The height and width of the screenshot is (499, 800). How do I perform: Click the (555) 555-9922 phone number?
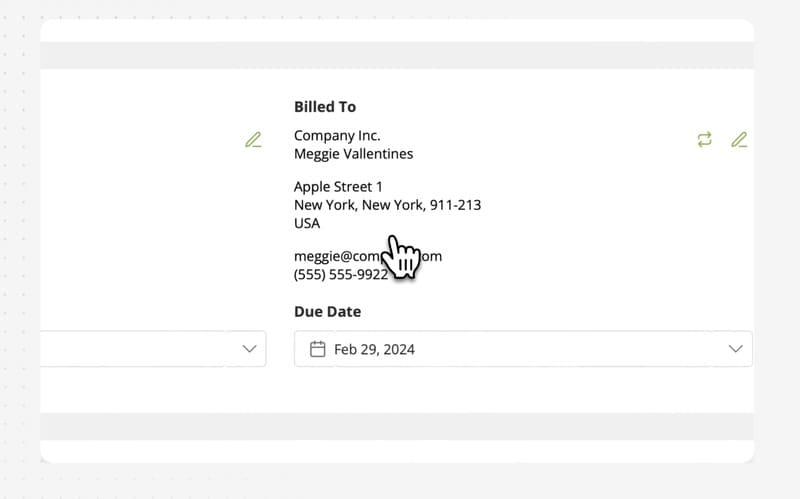coord(340,274)
